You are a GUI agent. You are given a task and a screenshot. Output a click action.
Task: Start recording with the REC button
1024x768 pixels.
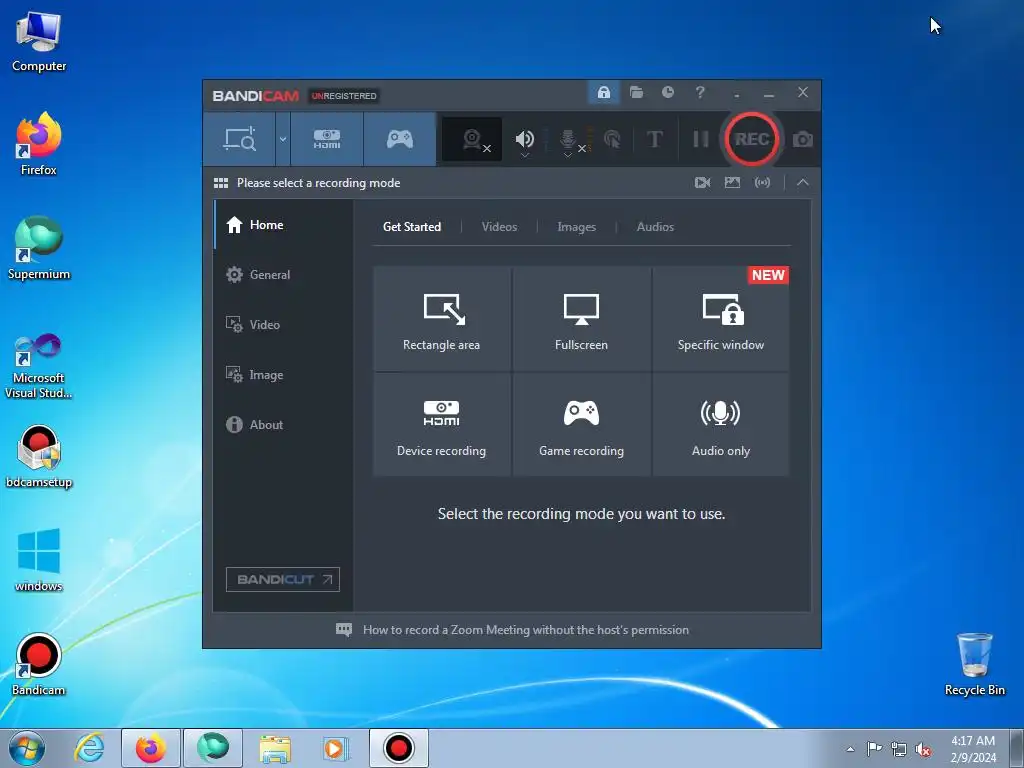click(752, 139)
